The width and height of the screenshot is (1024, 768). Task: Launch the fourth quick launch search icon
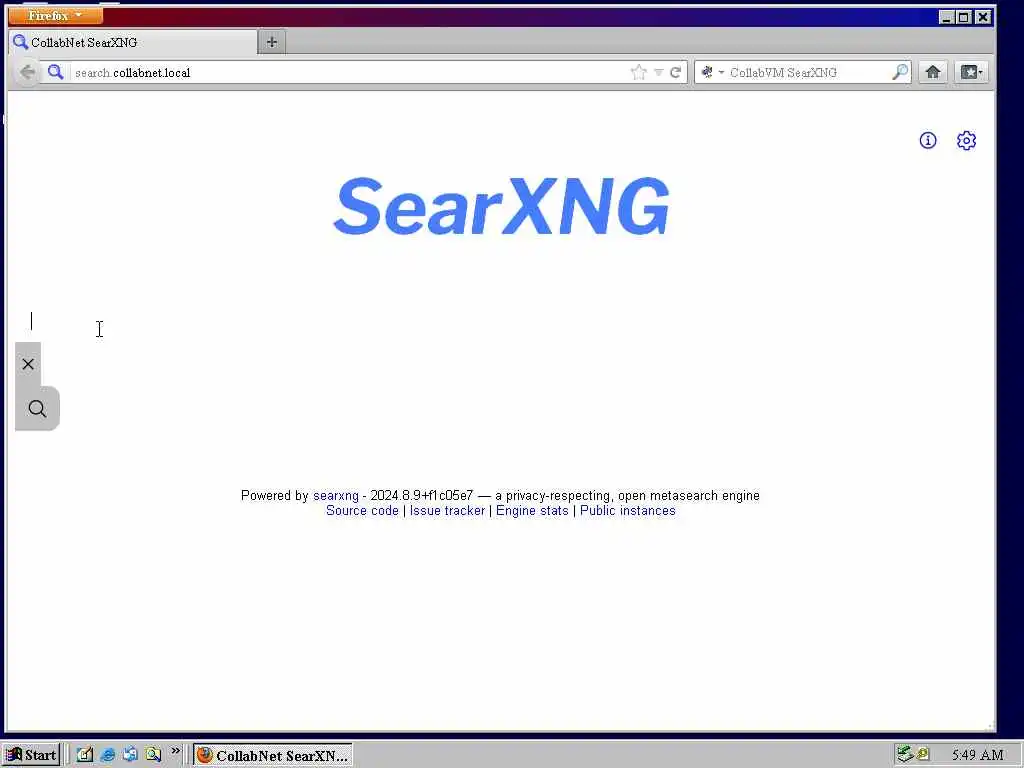153,755
